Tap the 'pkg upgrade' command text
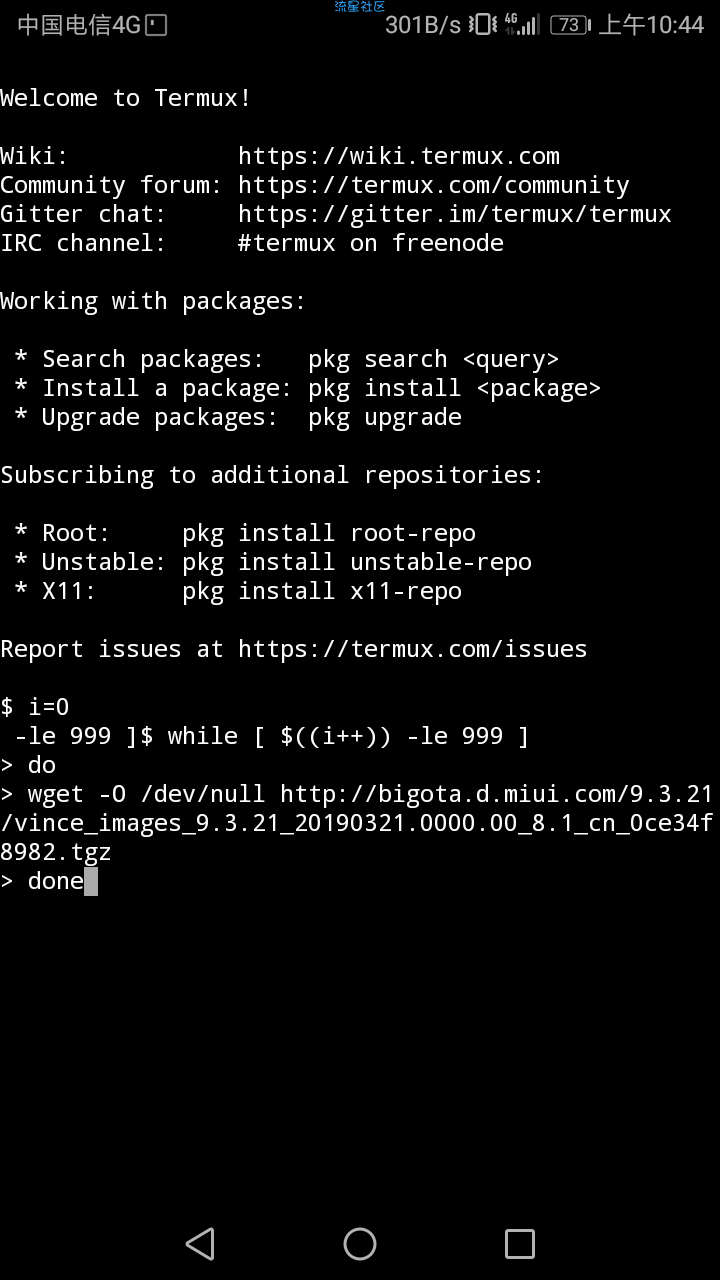 pos(385,417)
